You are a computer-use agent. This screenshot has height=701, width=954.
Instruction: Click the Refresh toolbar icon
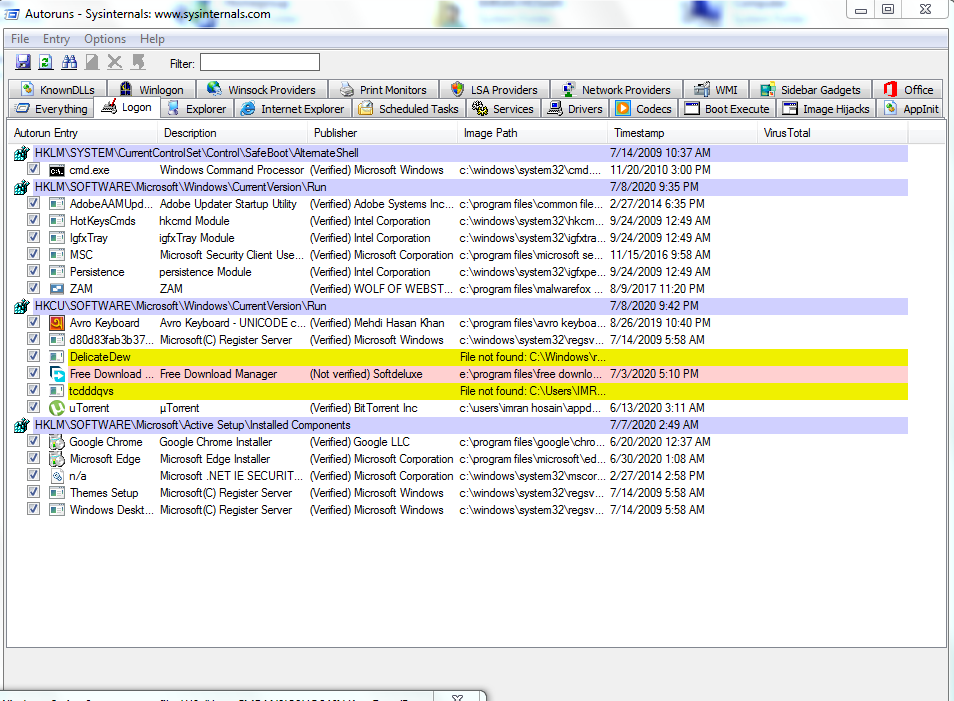[46, 62]
